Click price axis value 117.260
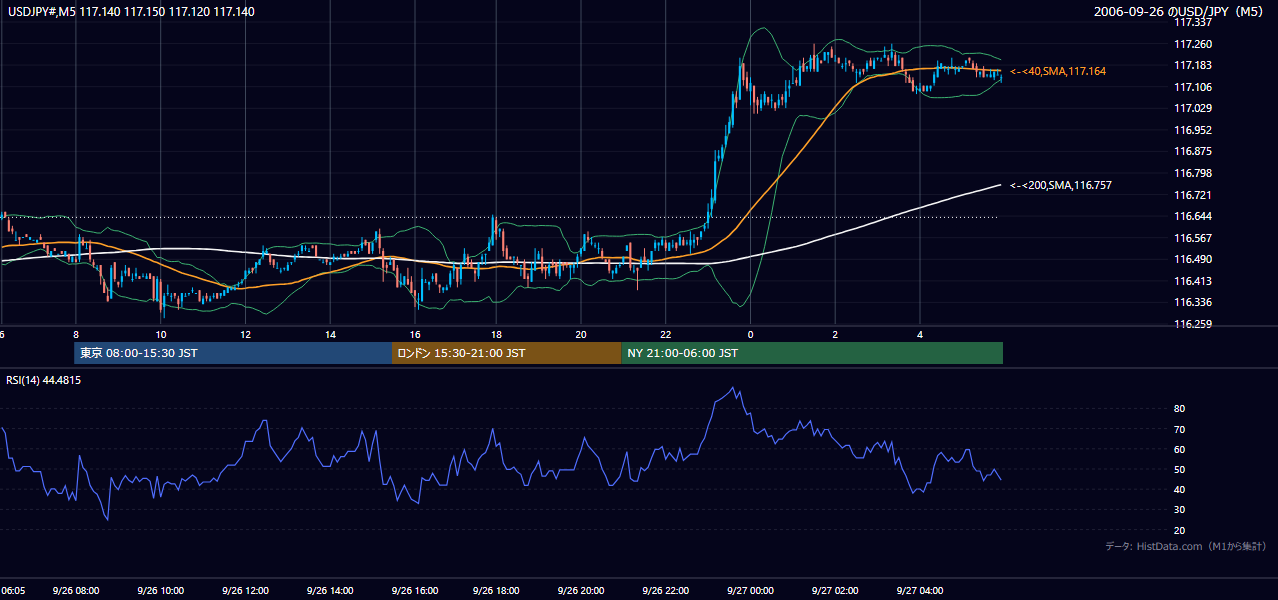Image resolution: width=1278 pixels, height=600 pixels. [x=1193, y=44]
